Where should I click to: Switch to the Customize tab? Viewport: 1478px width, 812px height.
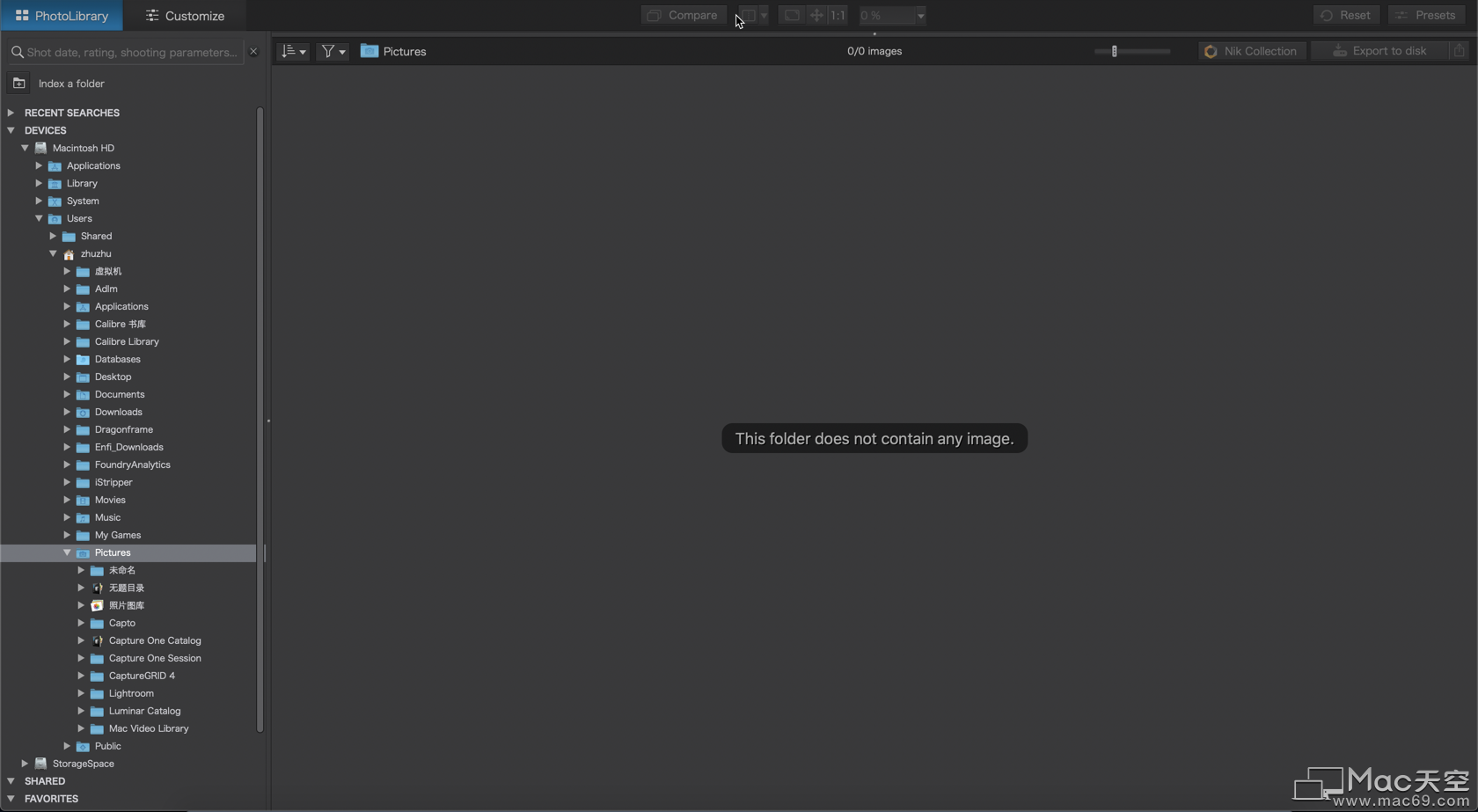coord(185,16)
